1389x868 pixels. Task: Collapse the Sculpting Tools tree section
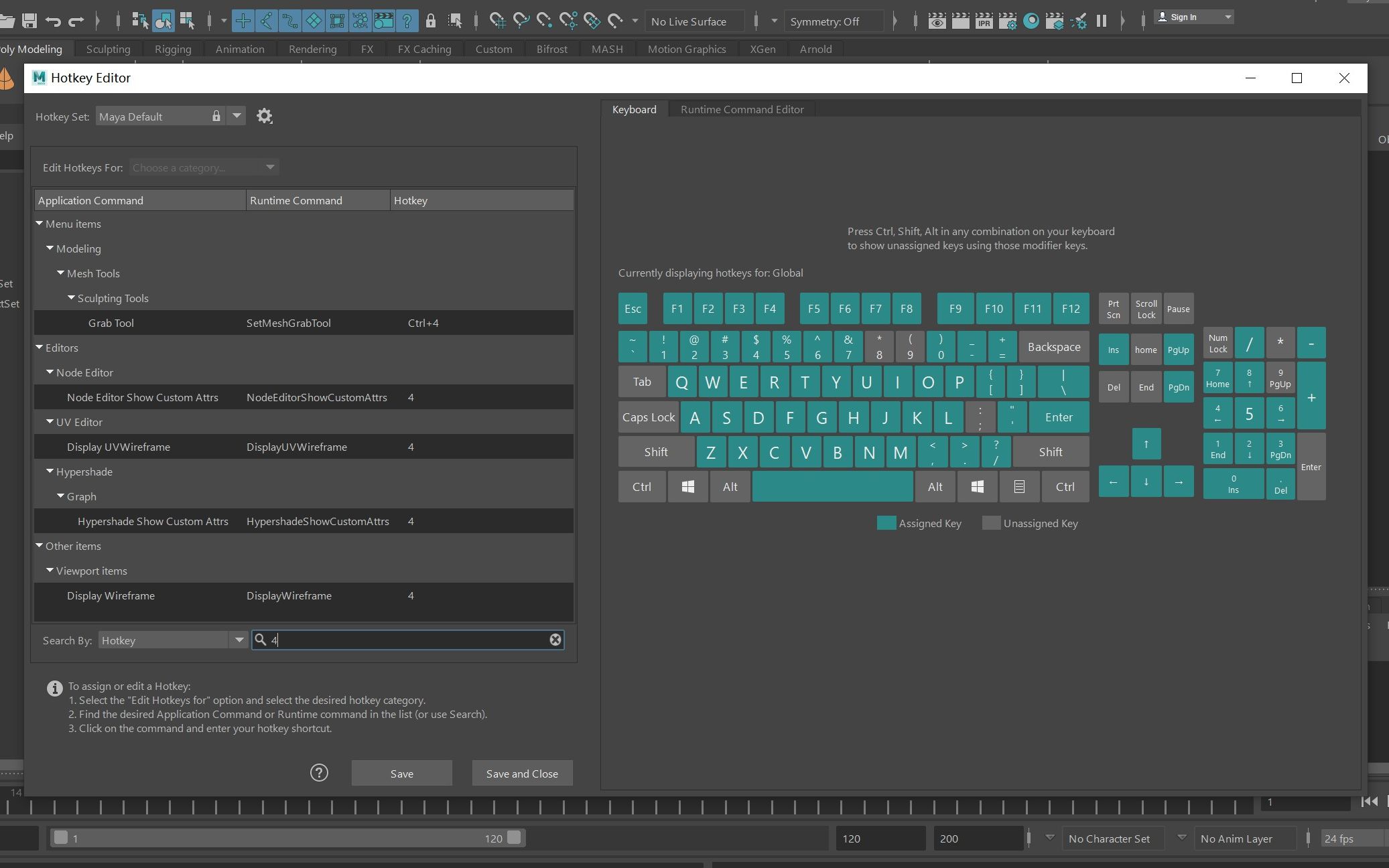point(71,297)
